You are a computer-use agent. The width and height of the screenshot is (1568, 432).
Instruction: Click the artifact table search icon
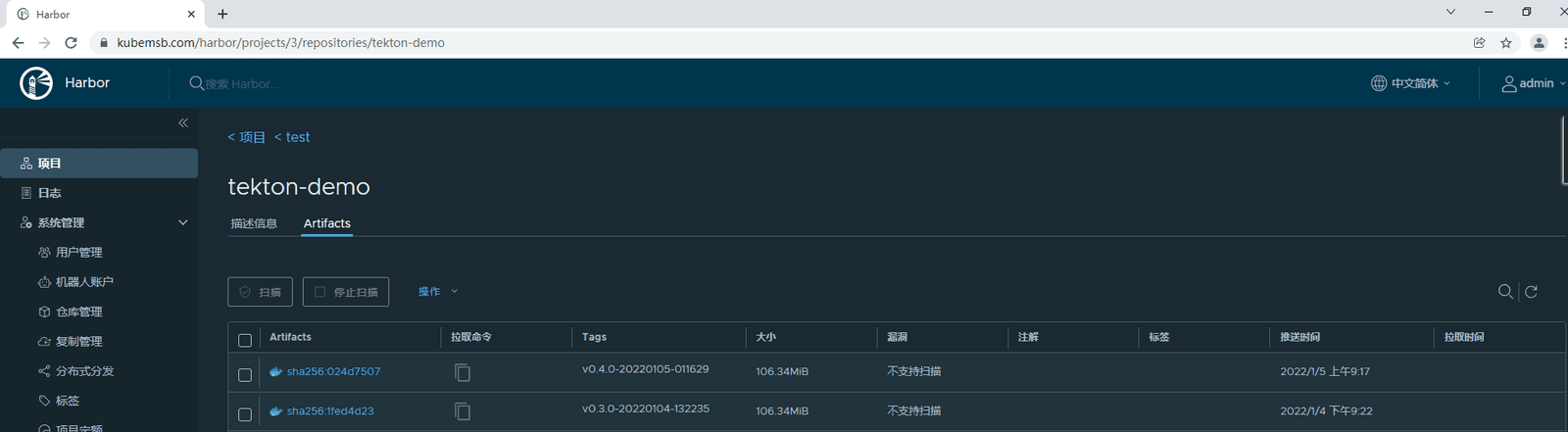tap(1505, 291)
